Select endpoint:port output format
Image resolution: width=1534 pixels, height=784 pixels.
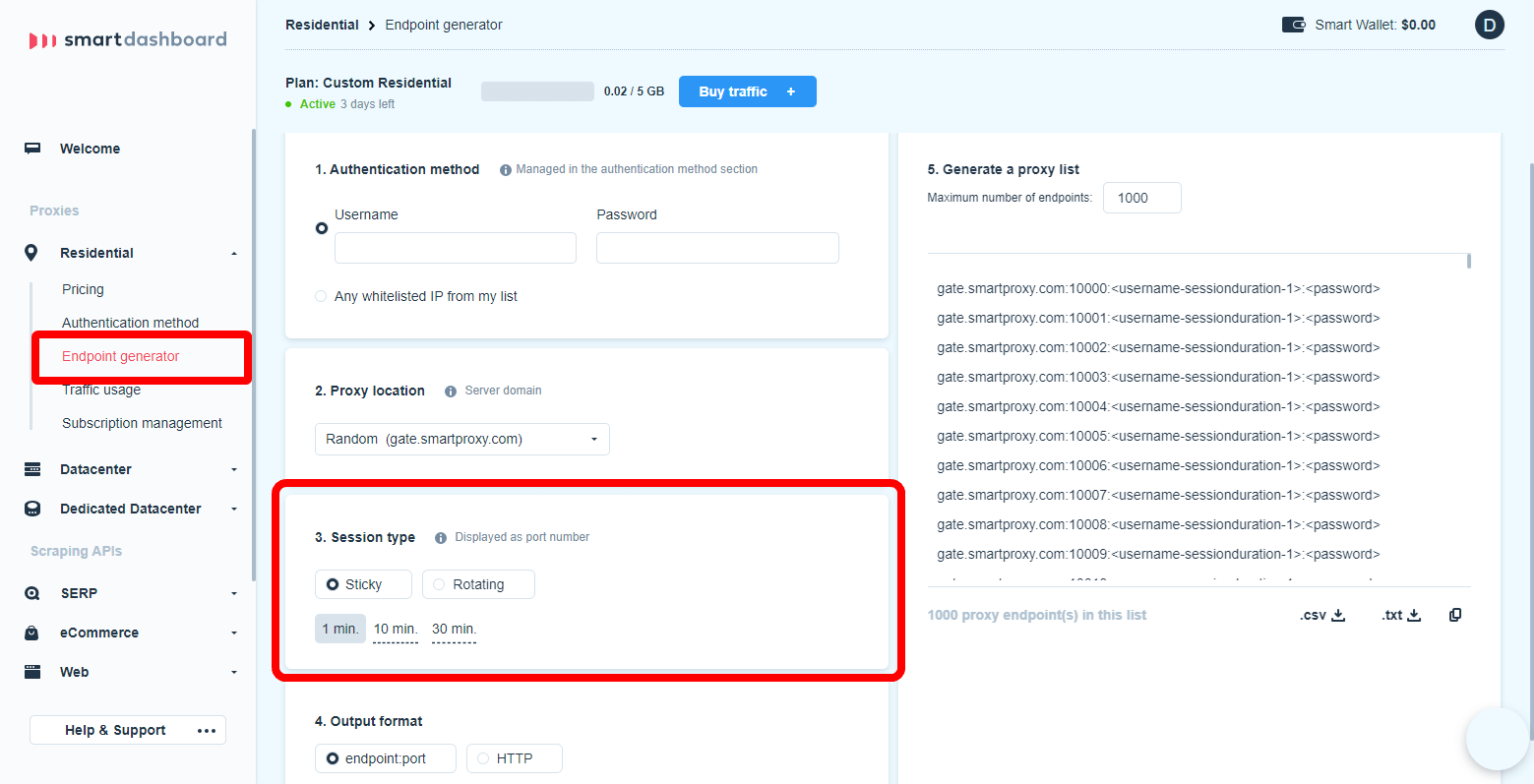[386, 758]
